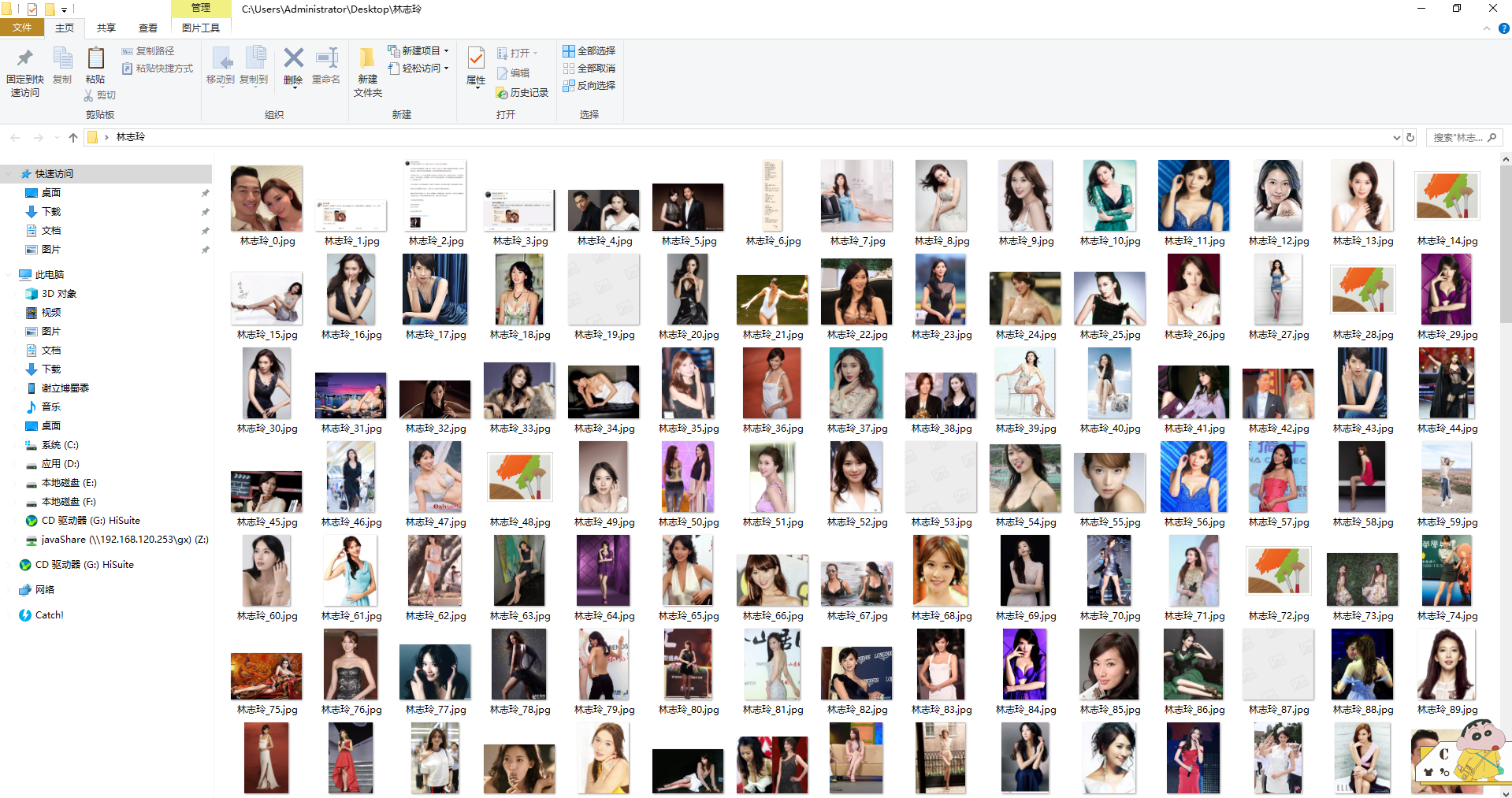Select Desktop (桌面) under Quick access
Viewport: 1512px width, 798px height.
51,193
